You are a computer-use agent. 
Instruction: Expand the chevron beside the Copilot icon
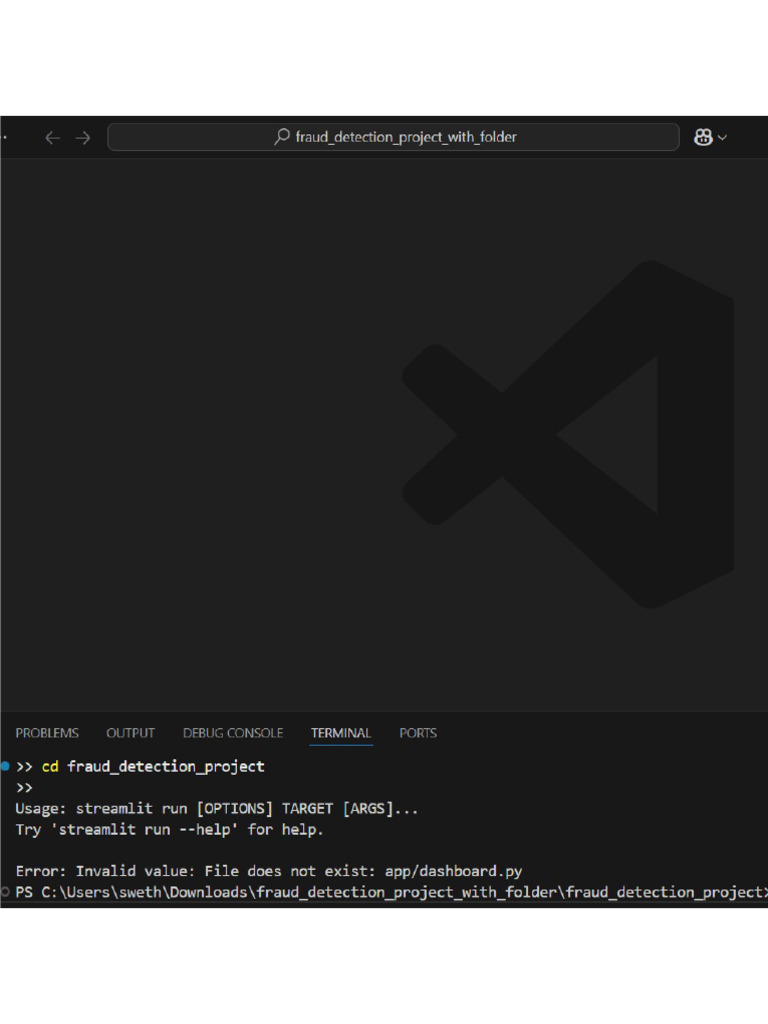point(722,138)
